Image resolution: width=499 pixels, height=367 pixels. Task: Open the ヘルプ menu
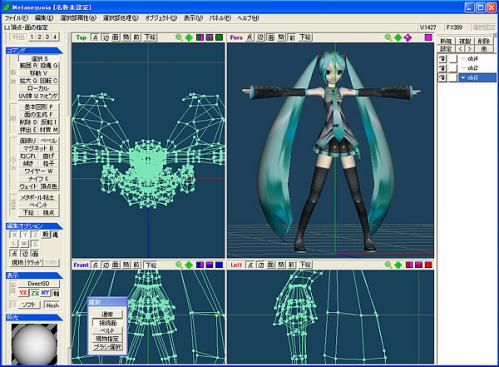pos(248,18)
